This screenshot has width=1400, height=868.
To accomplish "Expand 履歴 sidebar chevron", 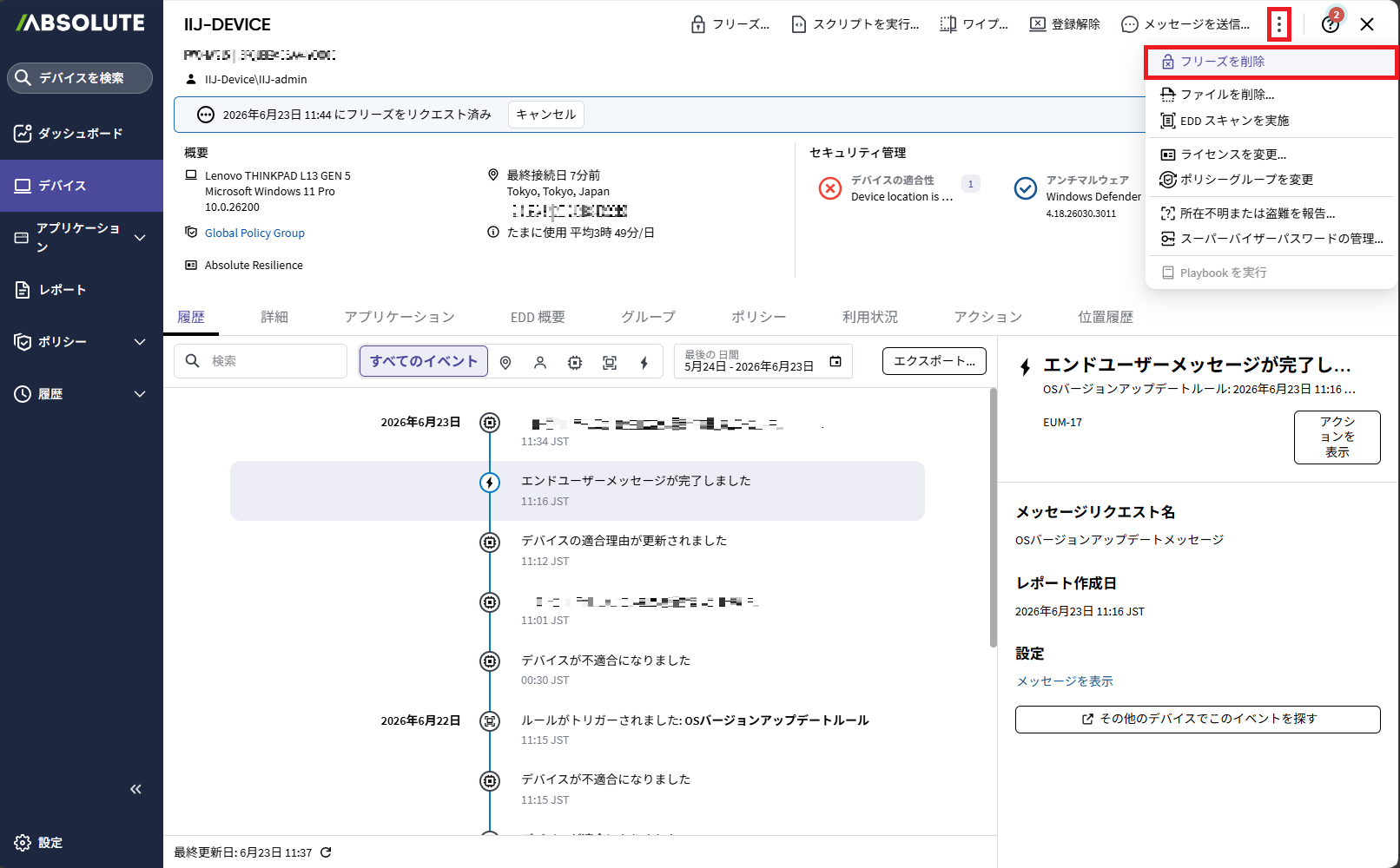I will 140,394.
